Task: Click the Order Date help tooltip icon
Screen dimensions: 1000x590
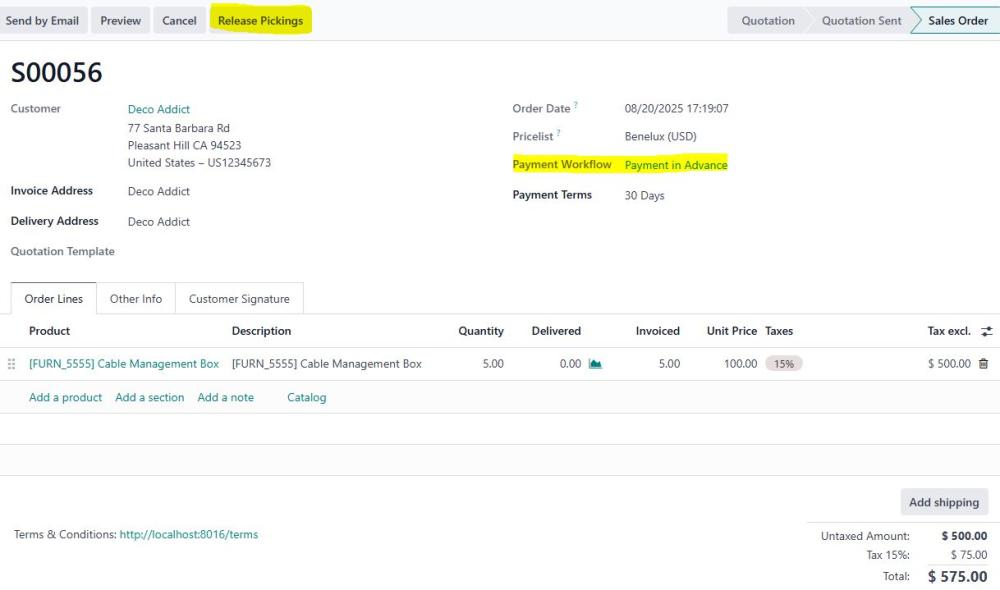Action: 576,105
